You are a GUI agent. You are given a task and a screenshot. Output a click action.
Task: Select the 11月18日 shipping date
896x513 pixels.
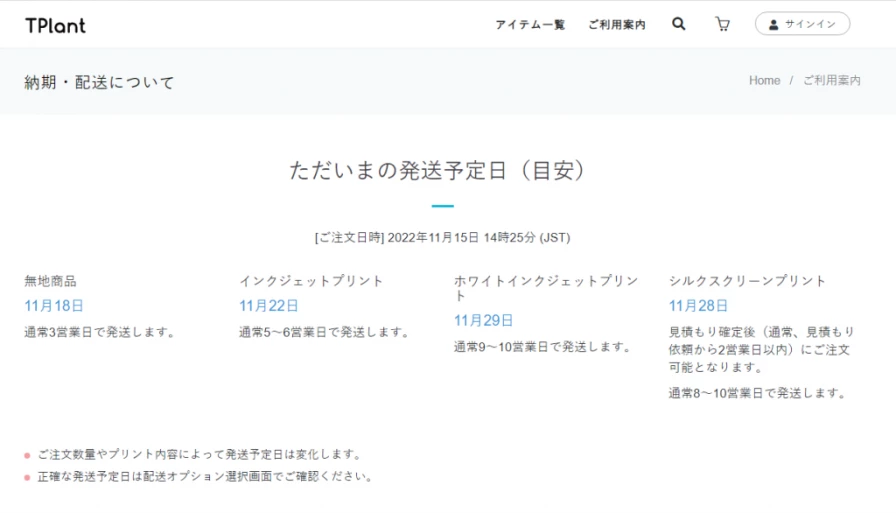[54, 306]
